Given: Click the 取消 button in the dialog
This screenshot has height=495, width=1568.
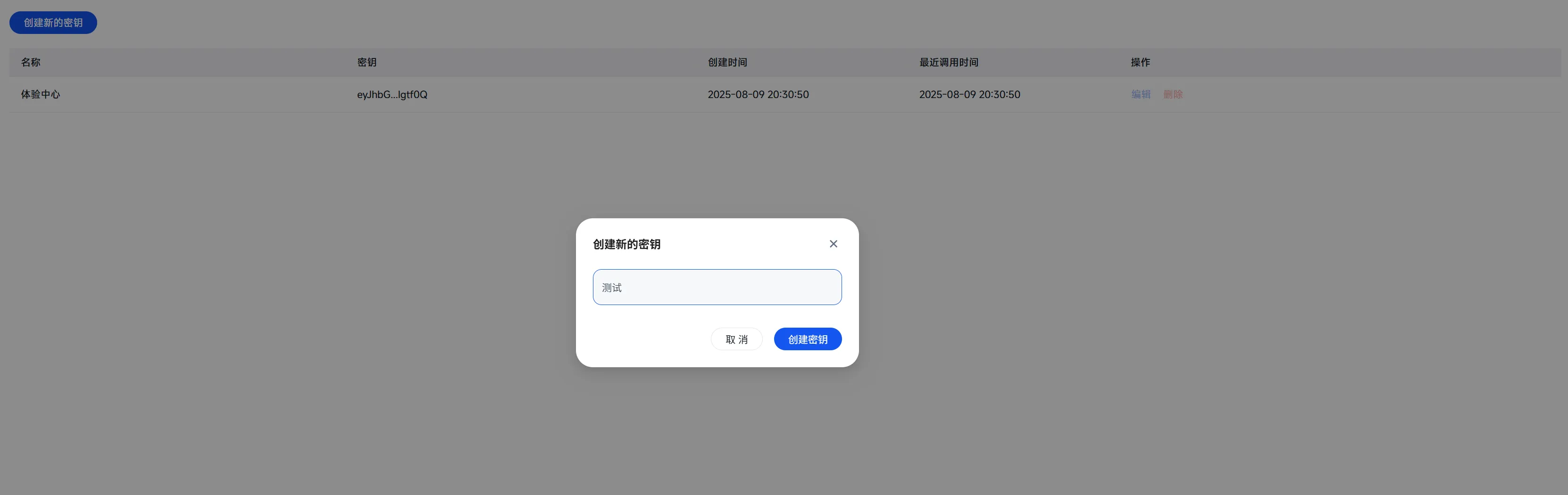Looking at the screenshot, I should [x=736, y=338].
